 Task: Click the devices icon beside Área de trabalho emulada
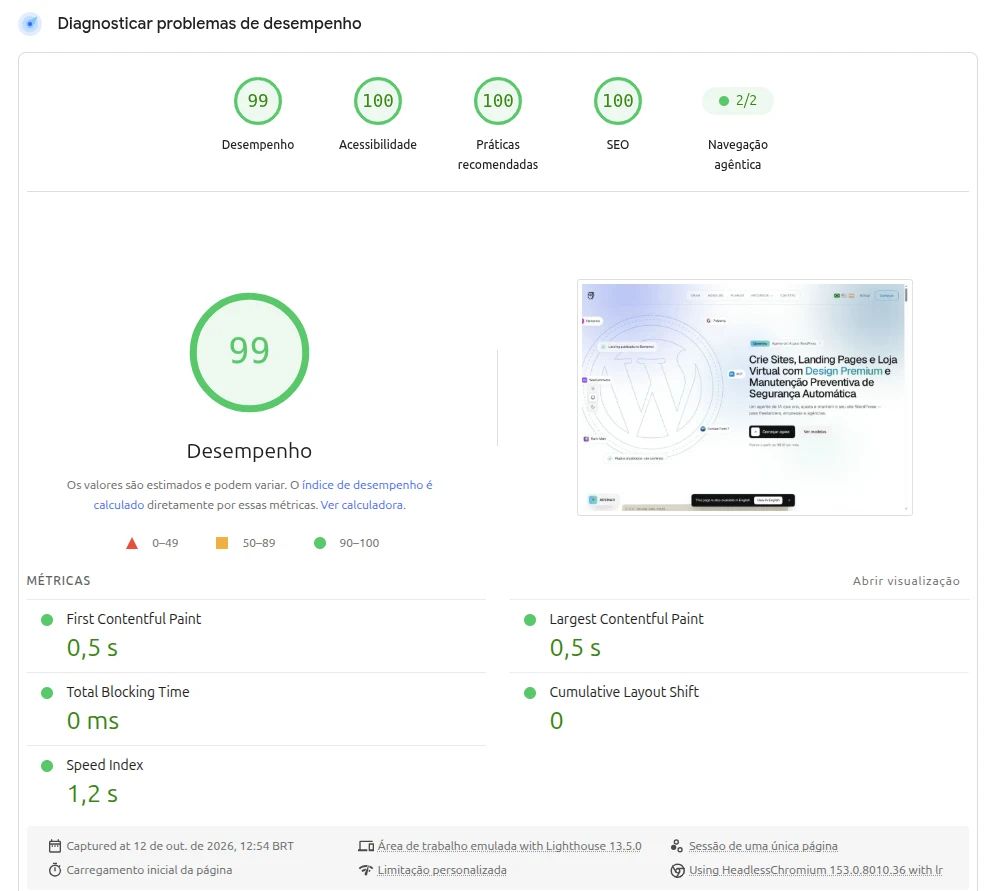tap(366, 846)
